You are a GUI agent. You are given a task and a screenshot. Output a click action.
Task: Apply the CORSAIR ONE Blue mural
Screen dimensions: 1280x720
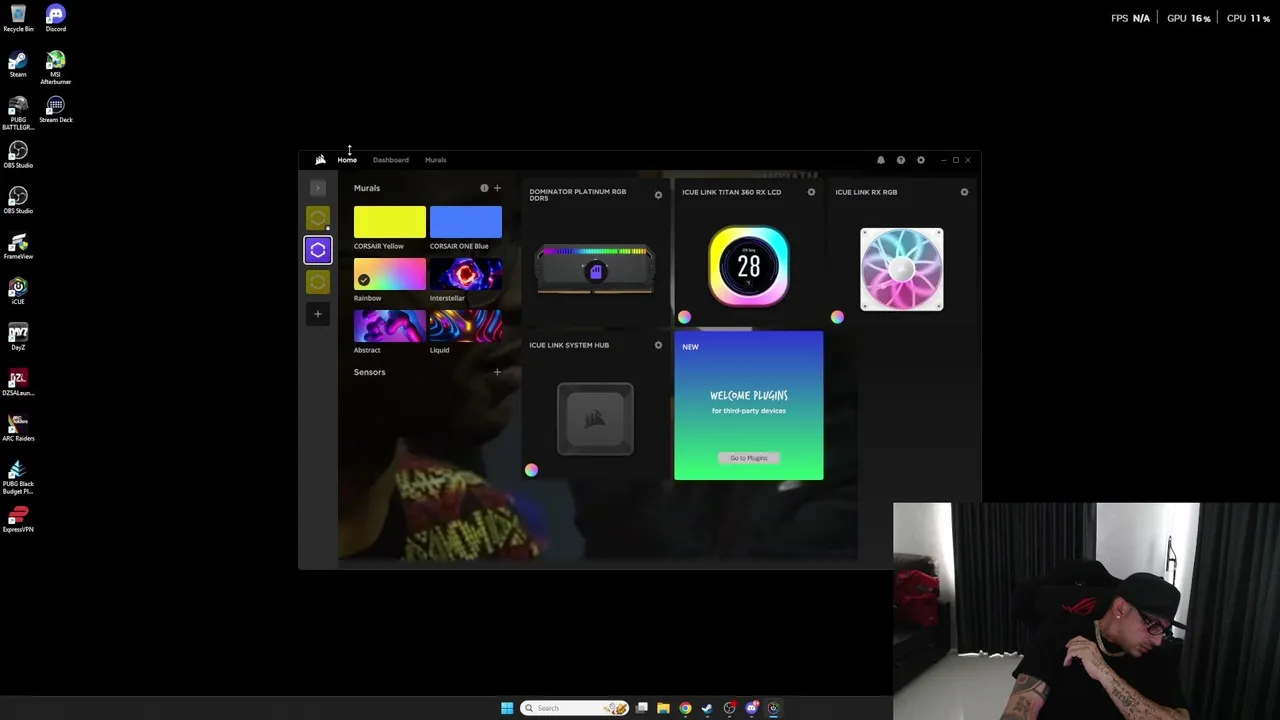tap(465, 222)
